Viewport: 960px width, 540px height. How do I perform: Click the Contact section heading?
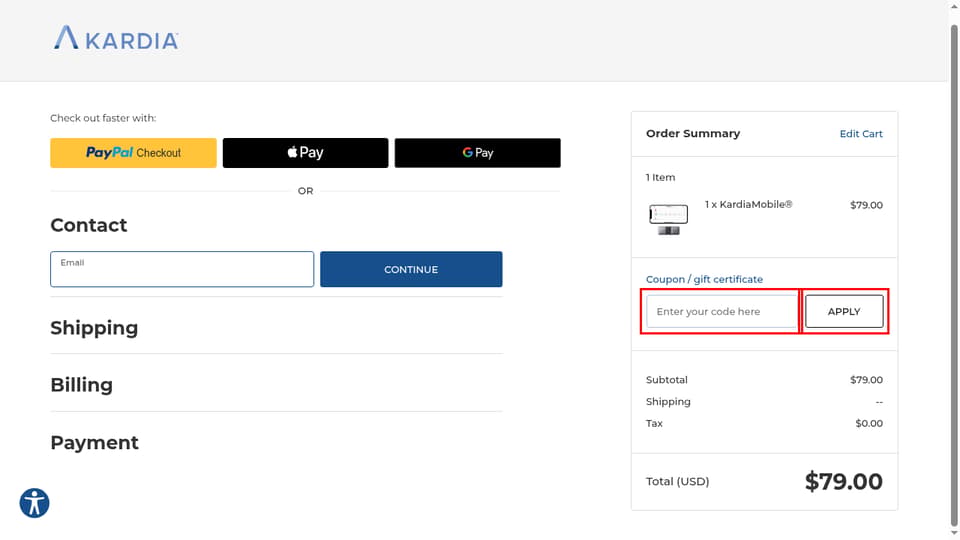89,225
